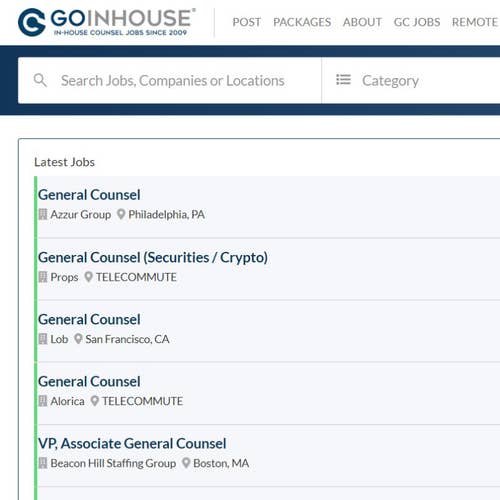This screenshot has width=500, height=500.
Task: Click the location pin beside San Francisco, CA
Action: tap(78, 339)
